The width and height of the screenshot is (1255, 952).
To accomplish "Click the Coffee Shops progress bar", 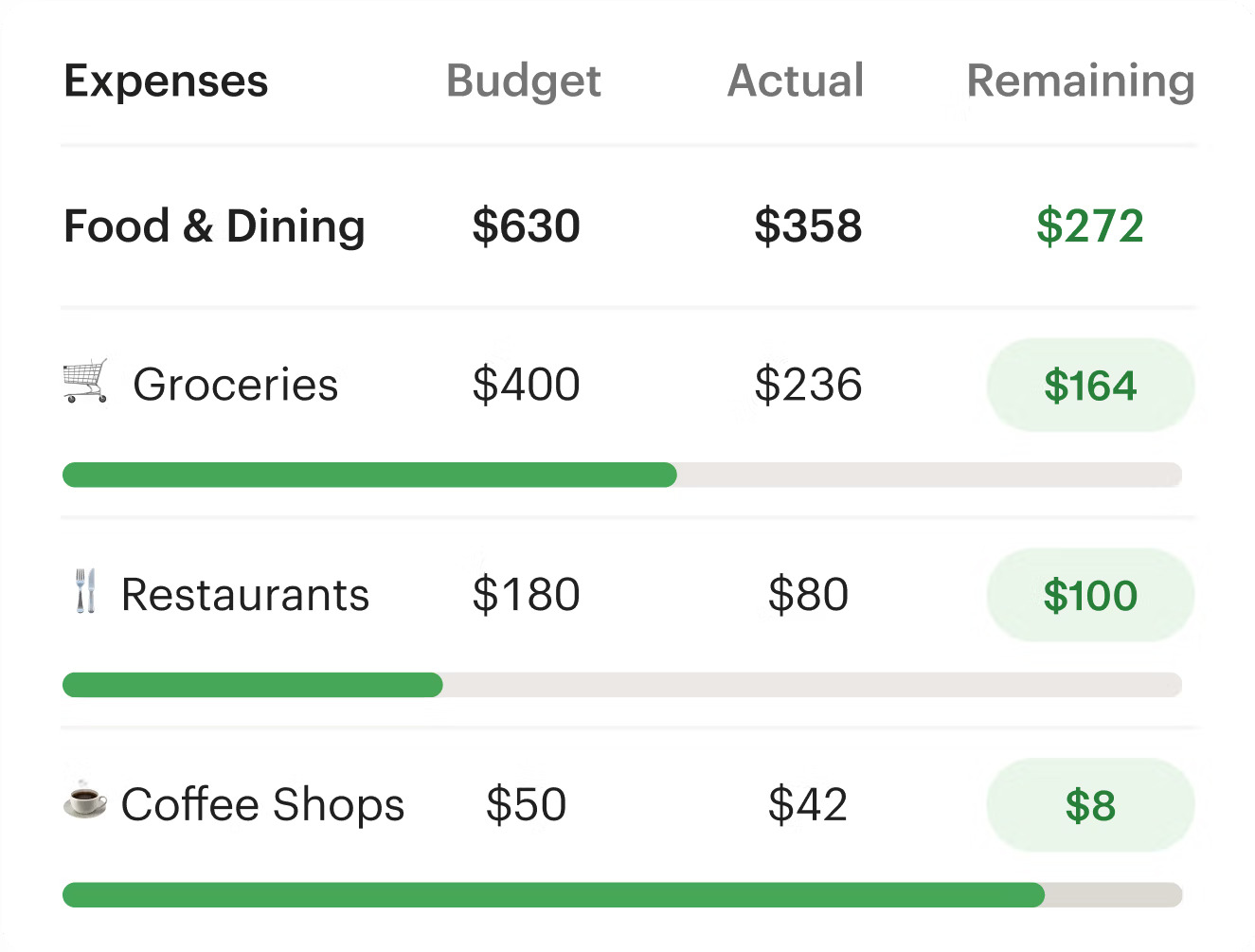I will pyautogui.click(x=621, y=892).
